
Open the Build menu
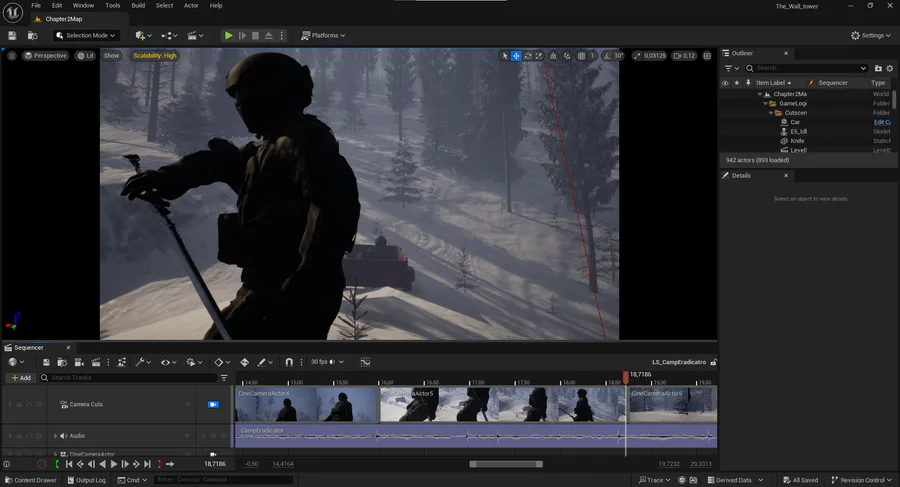[138, 5]
